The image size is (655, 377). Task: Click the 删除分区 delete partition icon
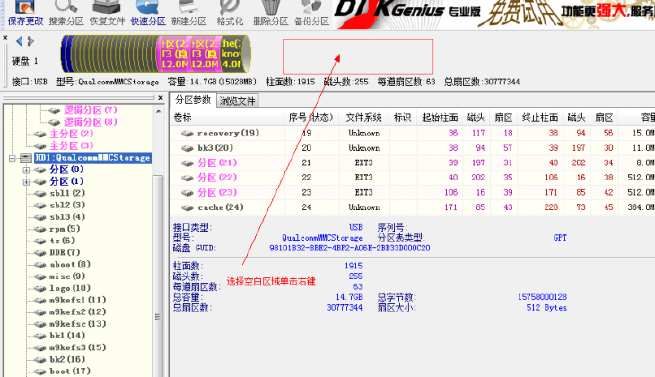pyautogui.click(x=270, y=13)
